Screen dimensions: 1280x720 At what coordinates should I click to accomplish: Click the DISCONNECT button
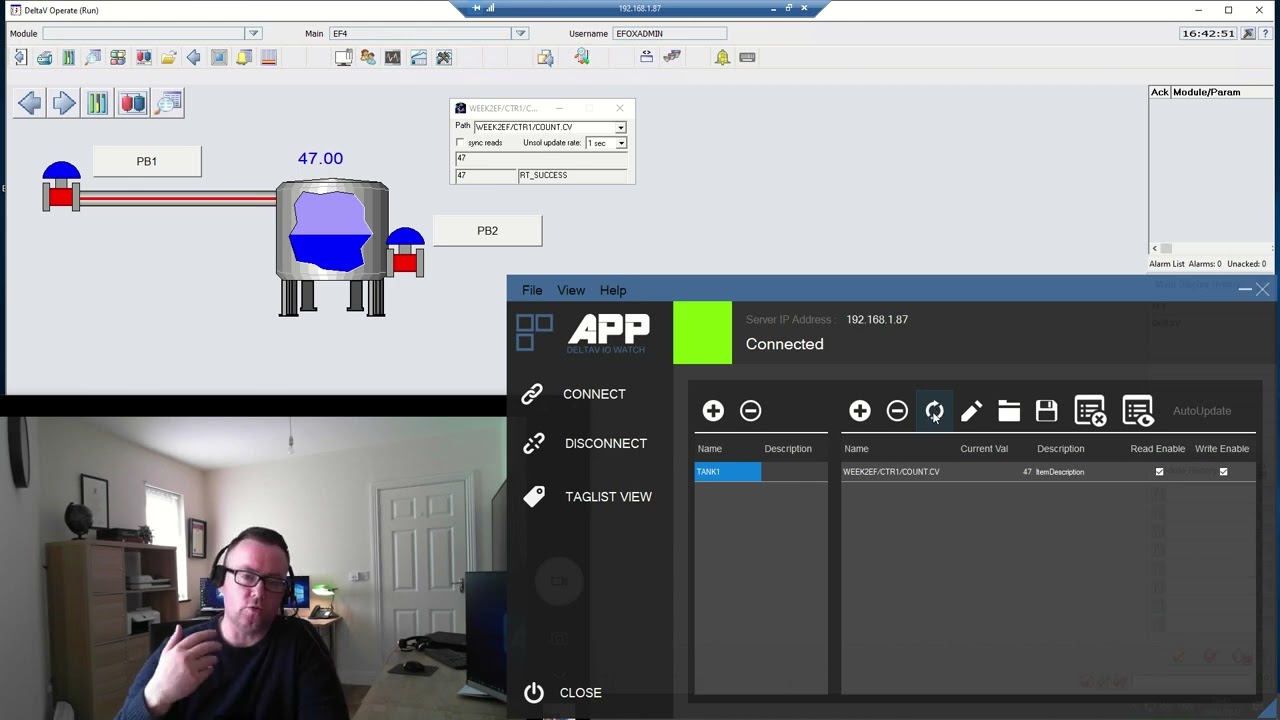coord(585,443)
